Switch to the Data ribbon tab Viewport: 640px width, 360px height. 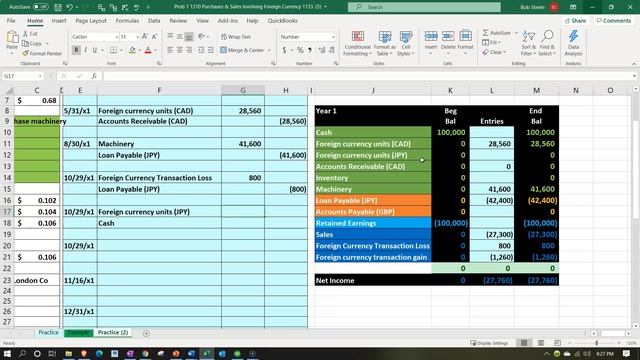tap(154, 21)
